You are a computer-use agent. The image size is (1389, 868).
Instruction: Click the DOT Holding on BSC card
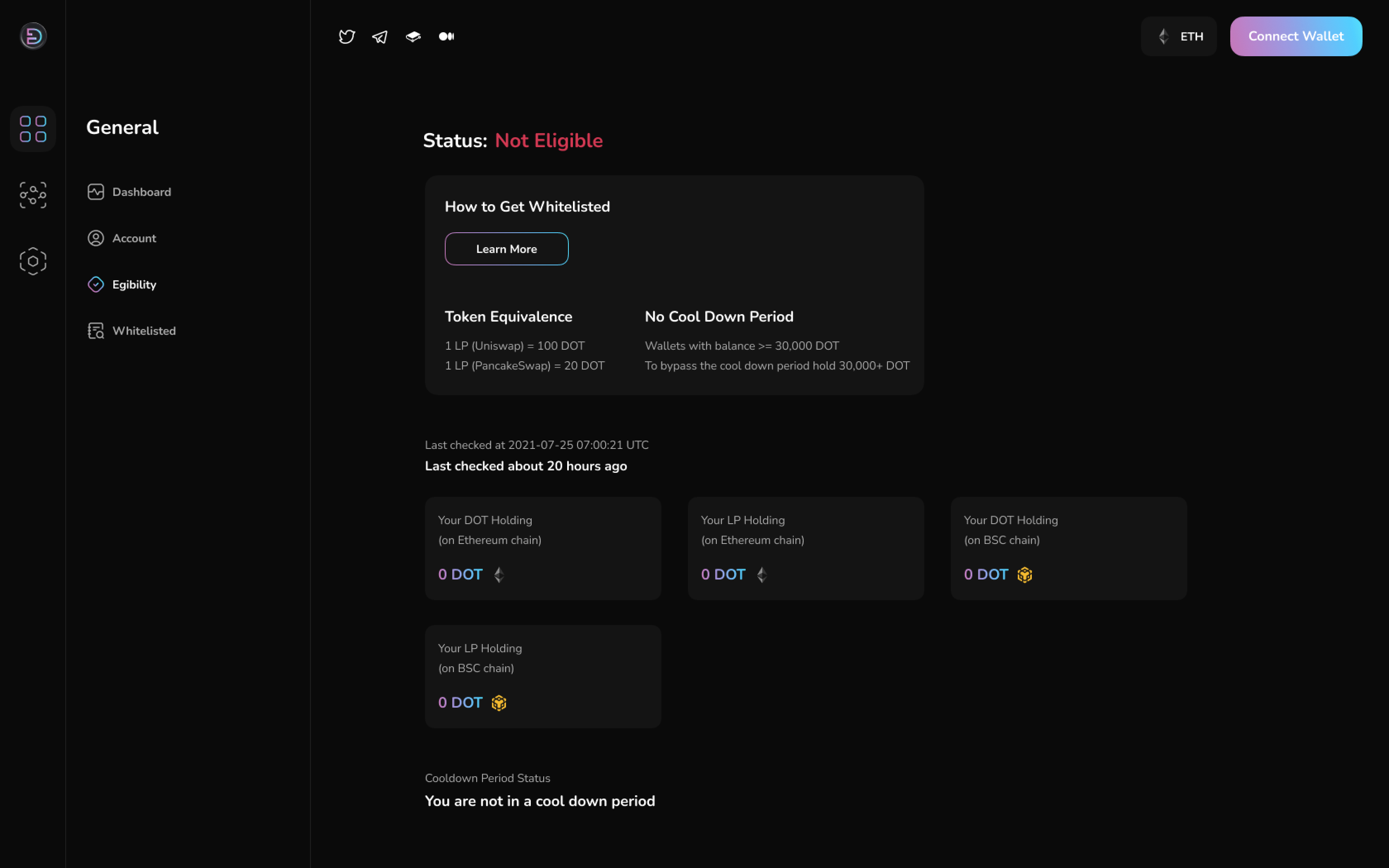pyautogui.click(x=1069, y=548)
